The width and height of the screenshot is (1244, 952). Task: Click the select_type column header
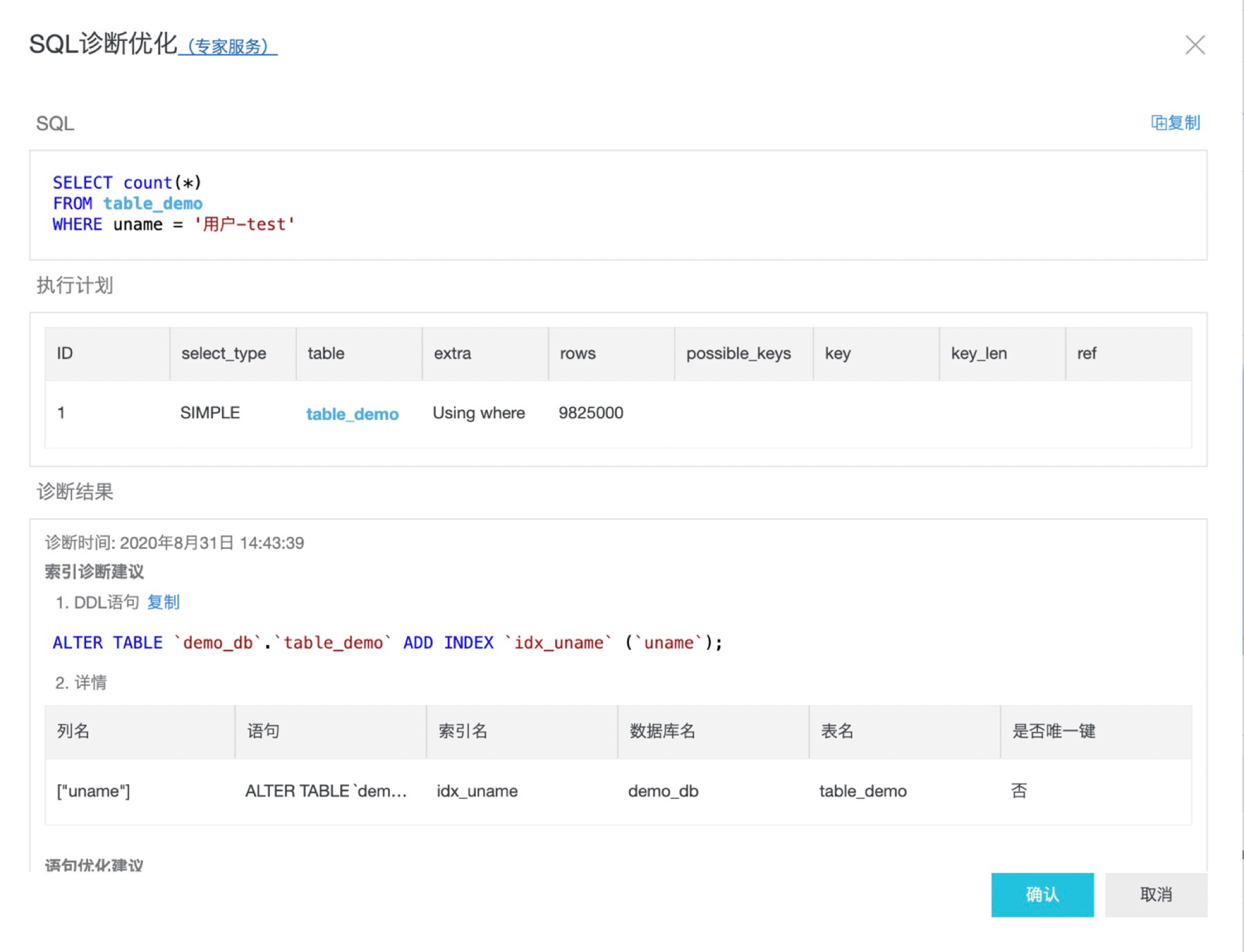point(224,353)
